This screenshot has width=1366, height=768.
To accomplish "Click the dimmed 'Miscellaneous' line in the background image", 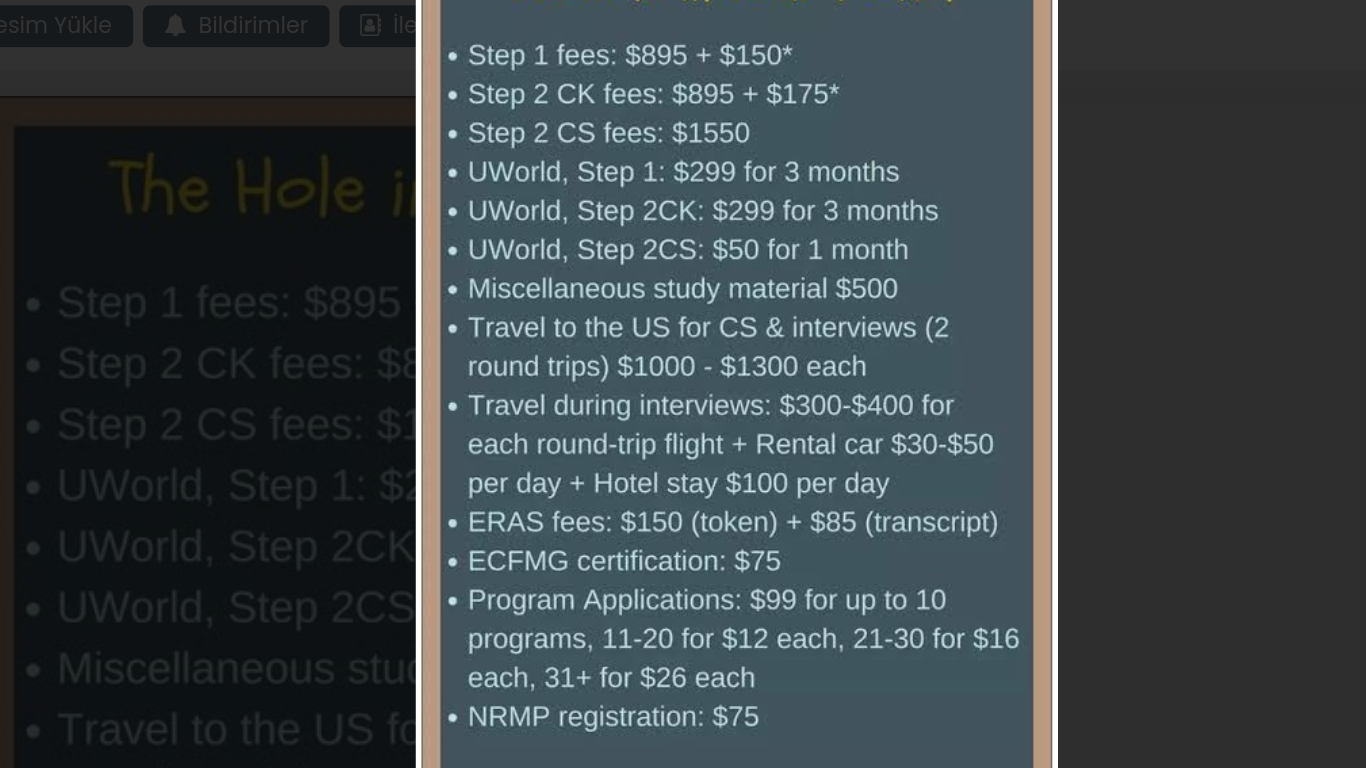I will tap(236, 669).
